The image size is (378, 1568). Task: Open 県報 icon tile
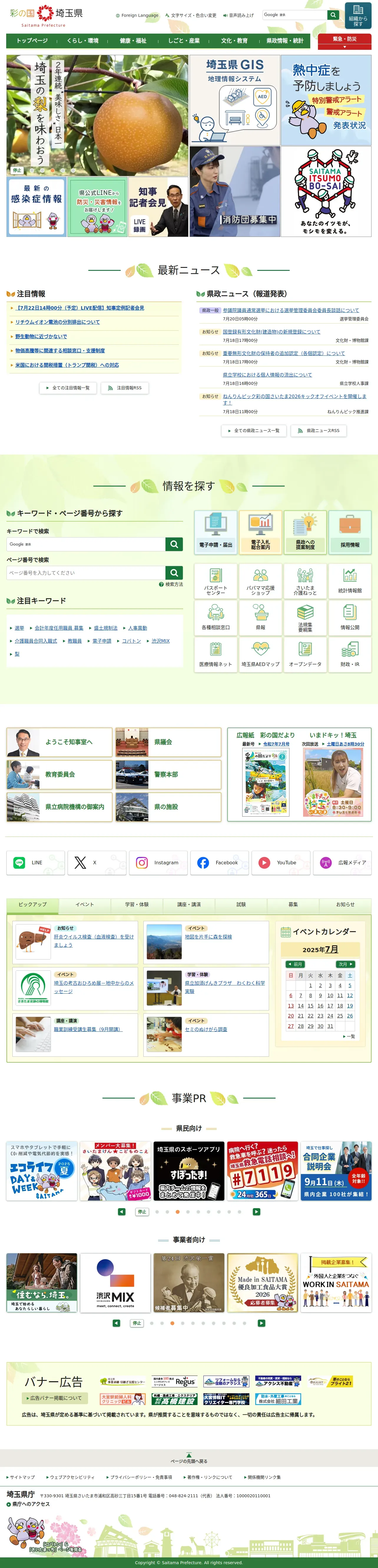pyautogui.click(x=261, y=618)
